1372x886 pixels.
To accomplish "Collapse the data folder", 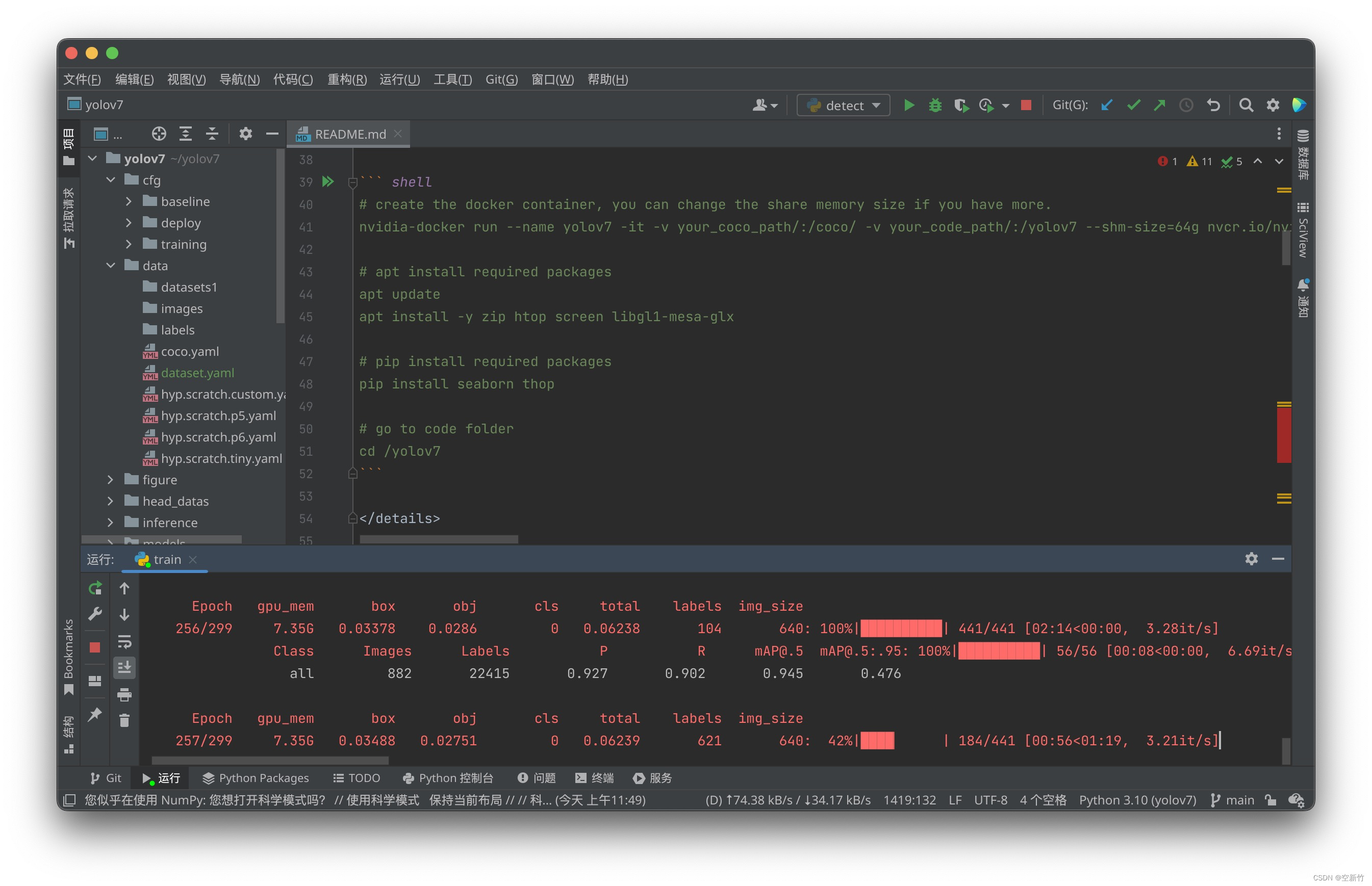I will tap(111, 265).
